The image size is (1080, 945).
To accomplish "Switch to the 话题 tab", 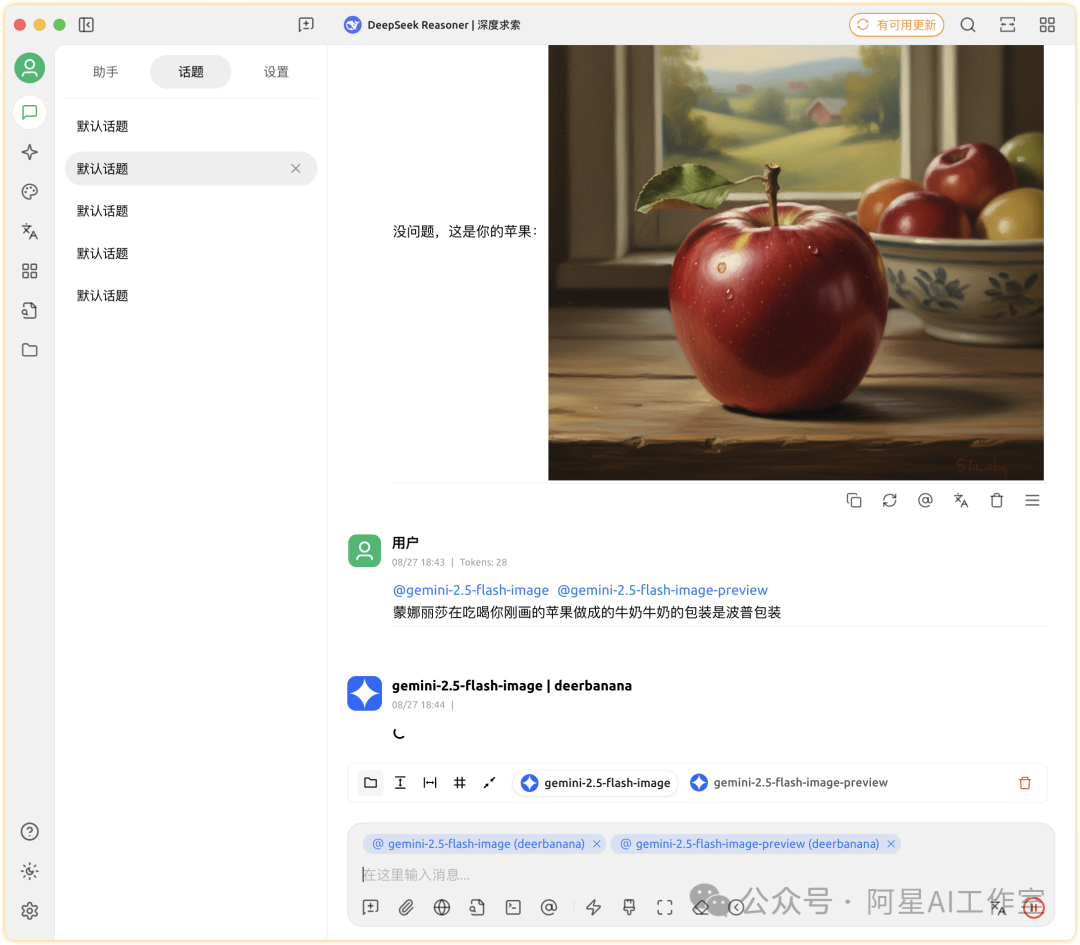I will [x=191, y=72].
